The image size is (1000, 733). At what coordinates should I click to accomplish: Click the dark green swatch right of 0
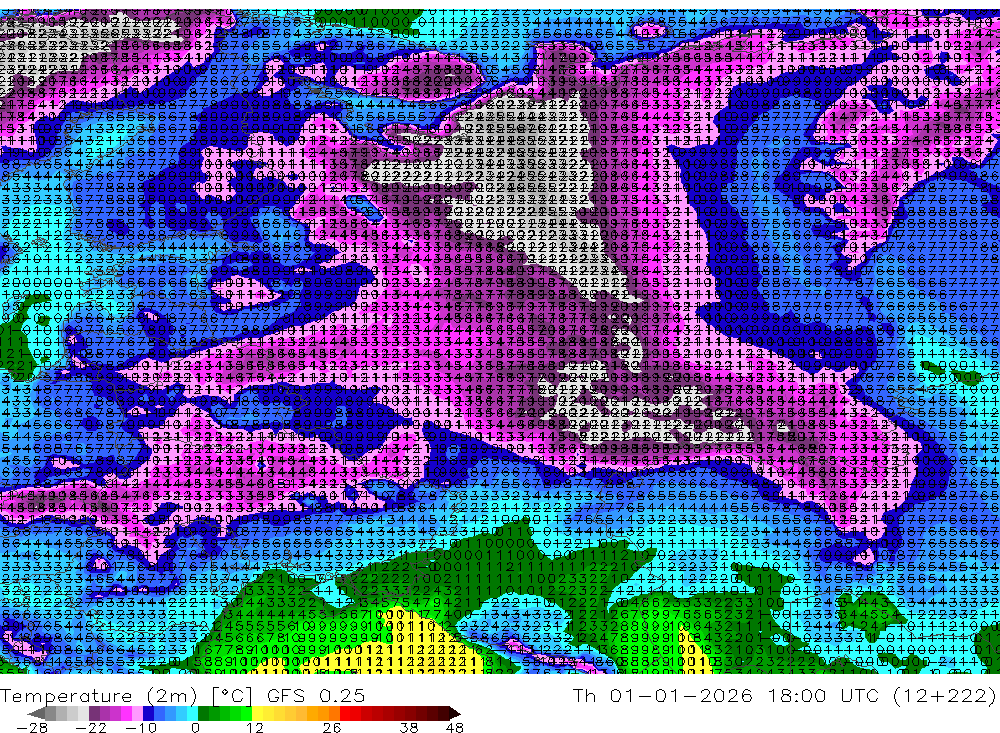click(x=203, y=713)
